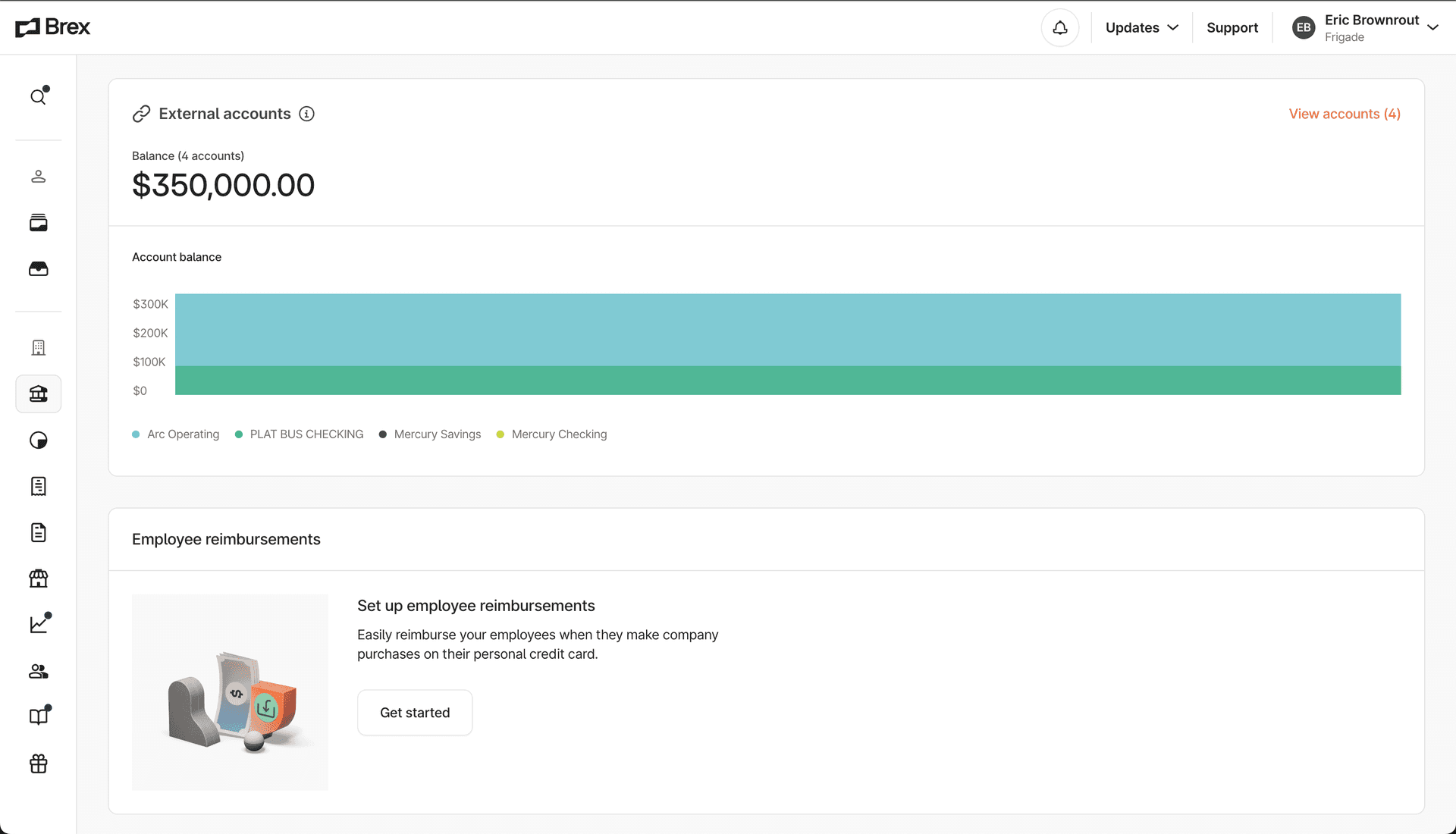Click the $0 axis label
The image size is (1456, 834).
pos(140,390)
